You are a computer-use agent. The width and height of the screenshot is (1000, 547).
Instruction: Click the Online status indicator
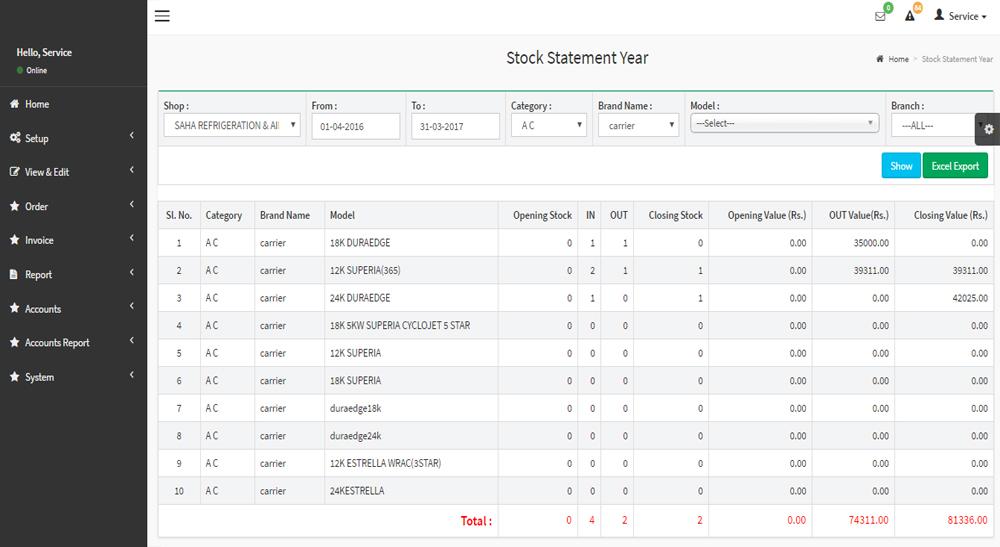tap(32, 70)
